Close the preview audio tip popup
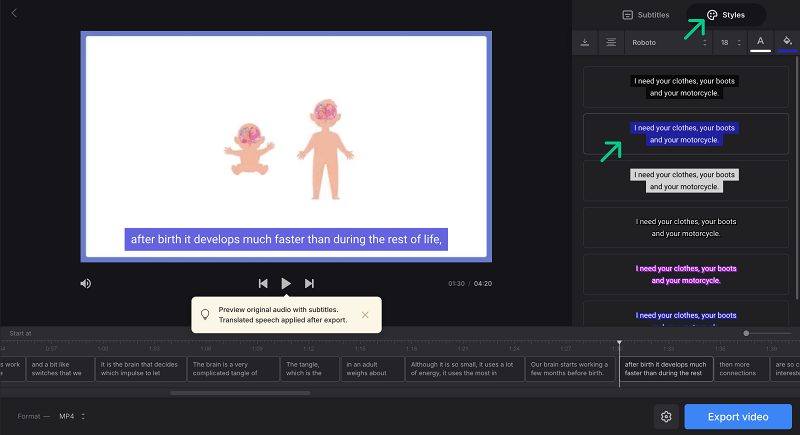Screen dimensions: 800x435 point(365,315)
